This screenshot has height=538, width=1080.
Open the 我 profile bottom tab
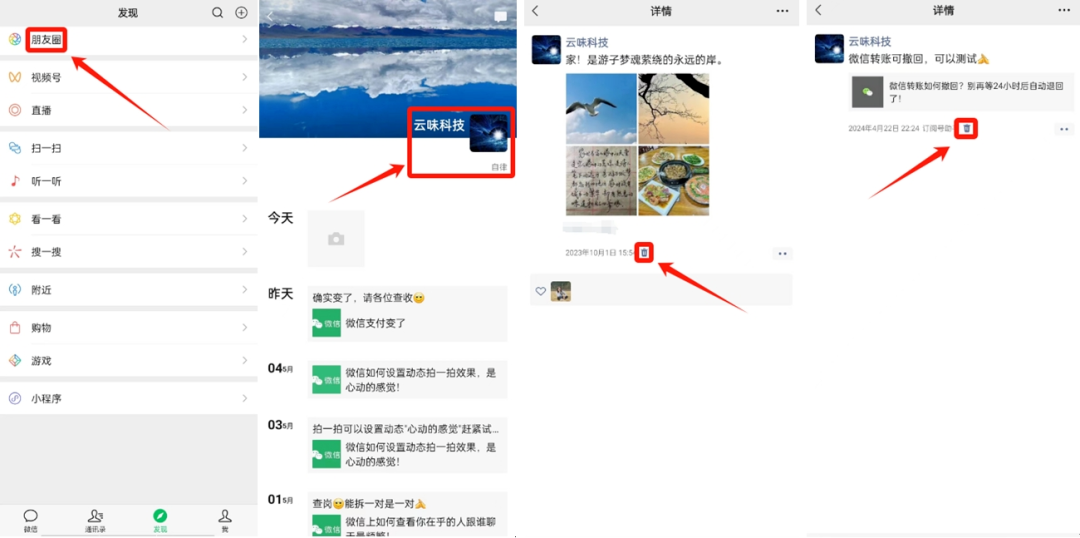click(225, 521)
